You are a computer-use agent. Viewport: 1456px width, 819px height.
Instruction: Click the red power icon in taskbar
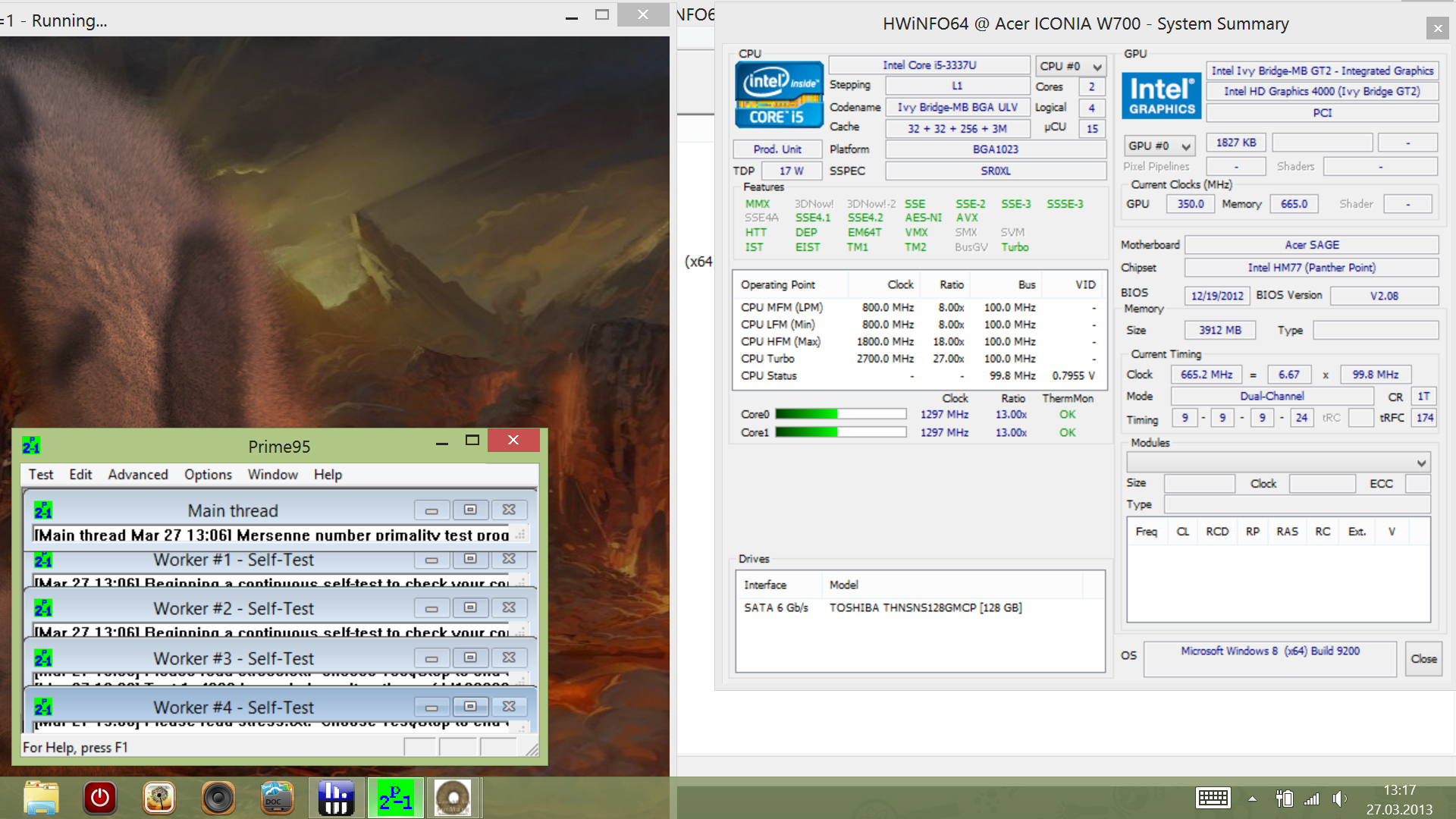pyautogui.click(x=99, y=798)
